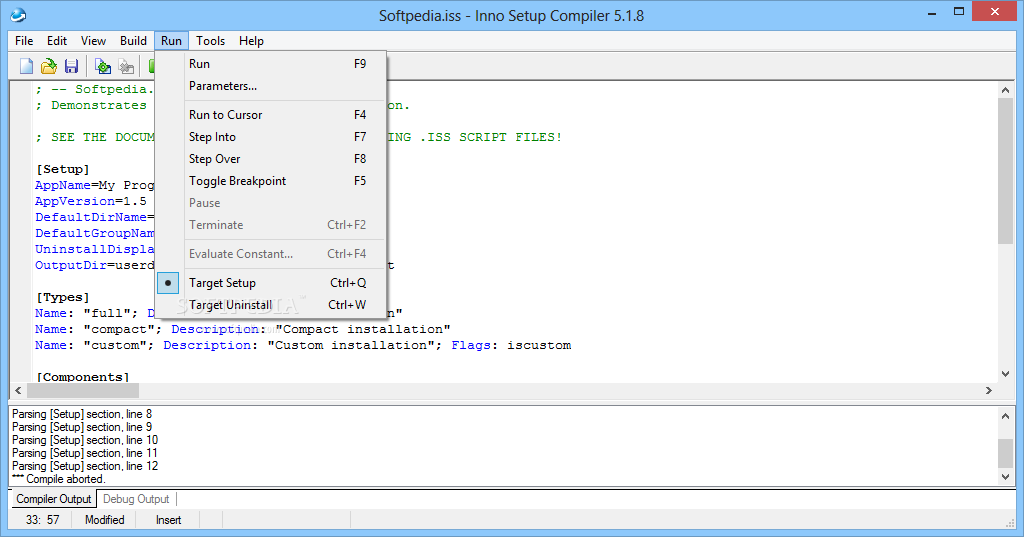Click the OutputDir line in editor

[95, 265]
